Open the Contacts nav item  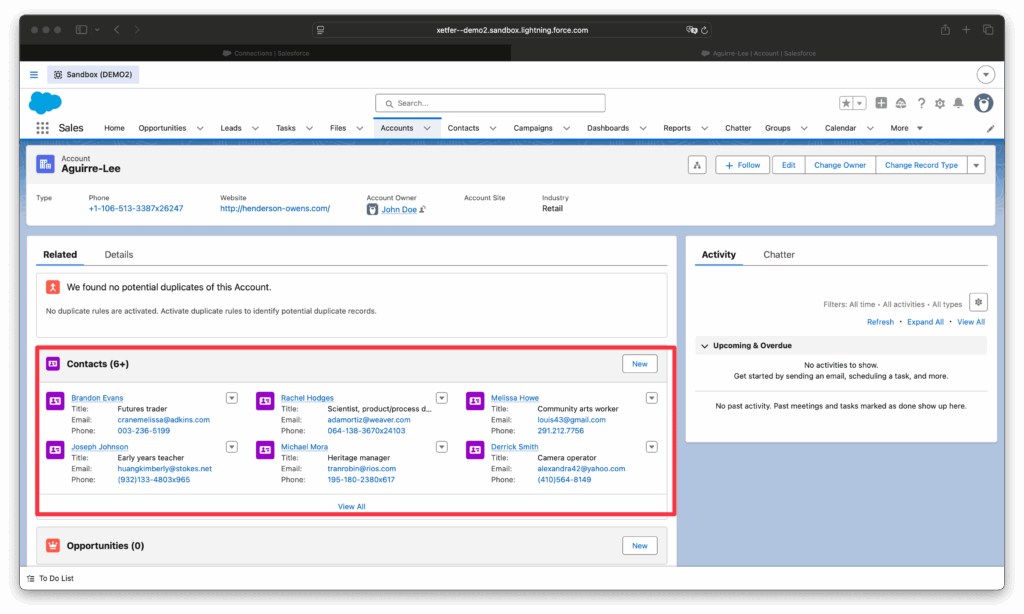click(x=463, y=129)
